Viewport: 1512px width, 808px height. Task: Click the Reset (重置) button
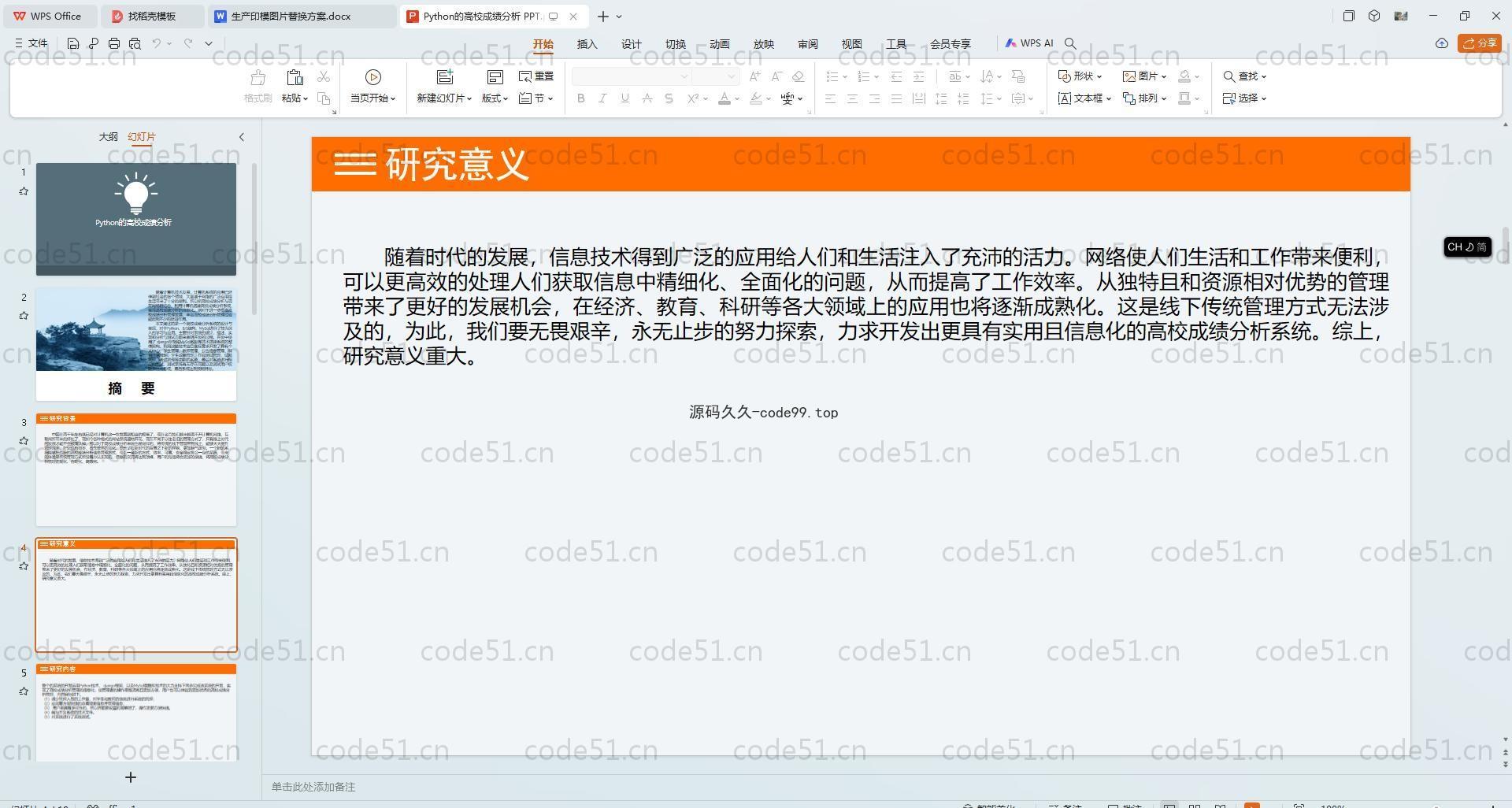point(536,76)
